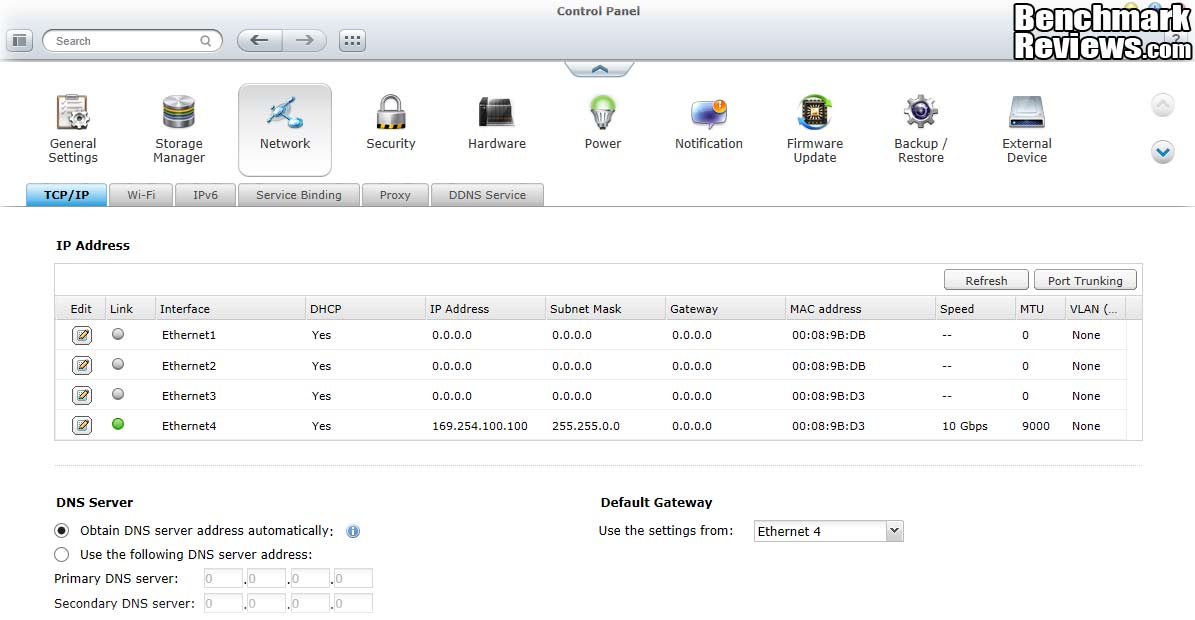
Task: Switch to the Wi-Fi tab
Action: click(x=141, y=195)
